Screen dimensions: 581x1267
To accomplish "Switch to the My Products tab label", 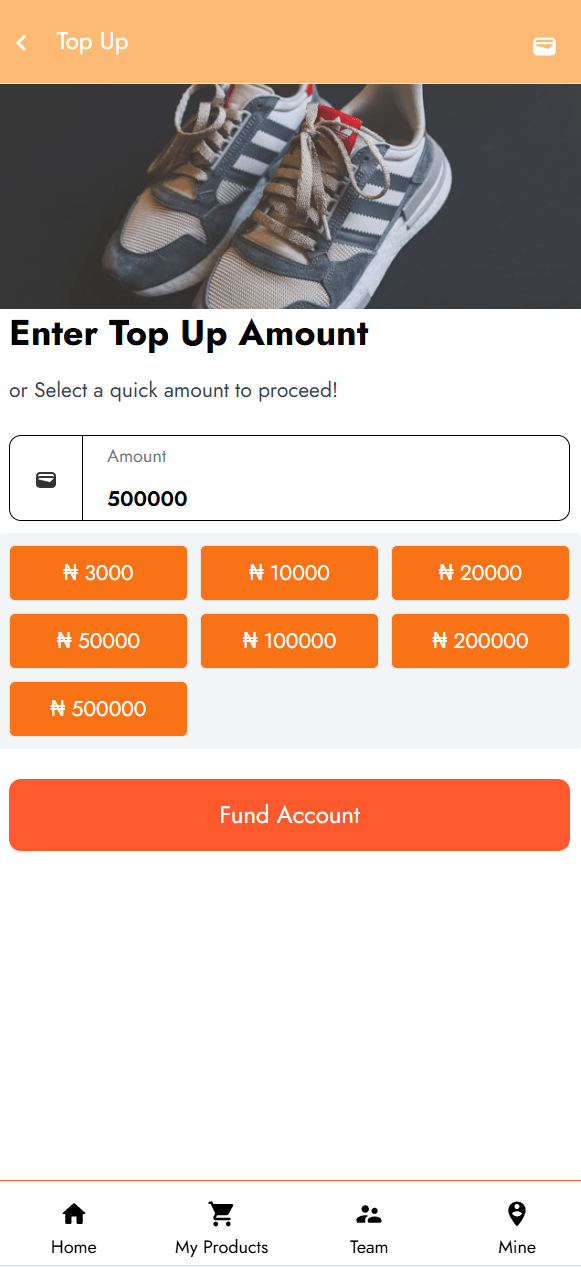I will coord(221,1247).
